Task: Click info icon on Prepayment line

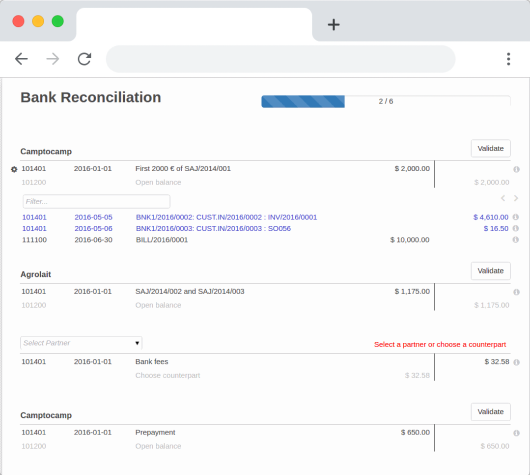Action: pyautogui.click(x=516, y=433)
